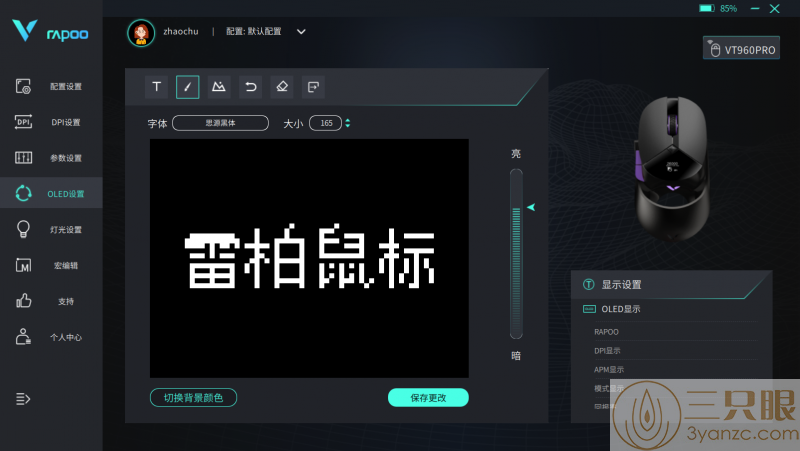
Task: Click the OLED drawing canvas
Action: click(x=309, y=258)
